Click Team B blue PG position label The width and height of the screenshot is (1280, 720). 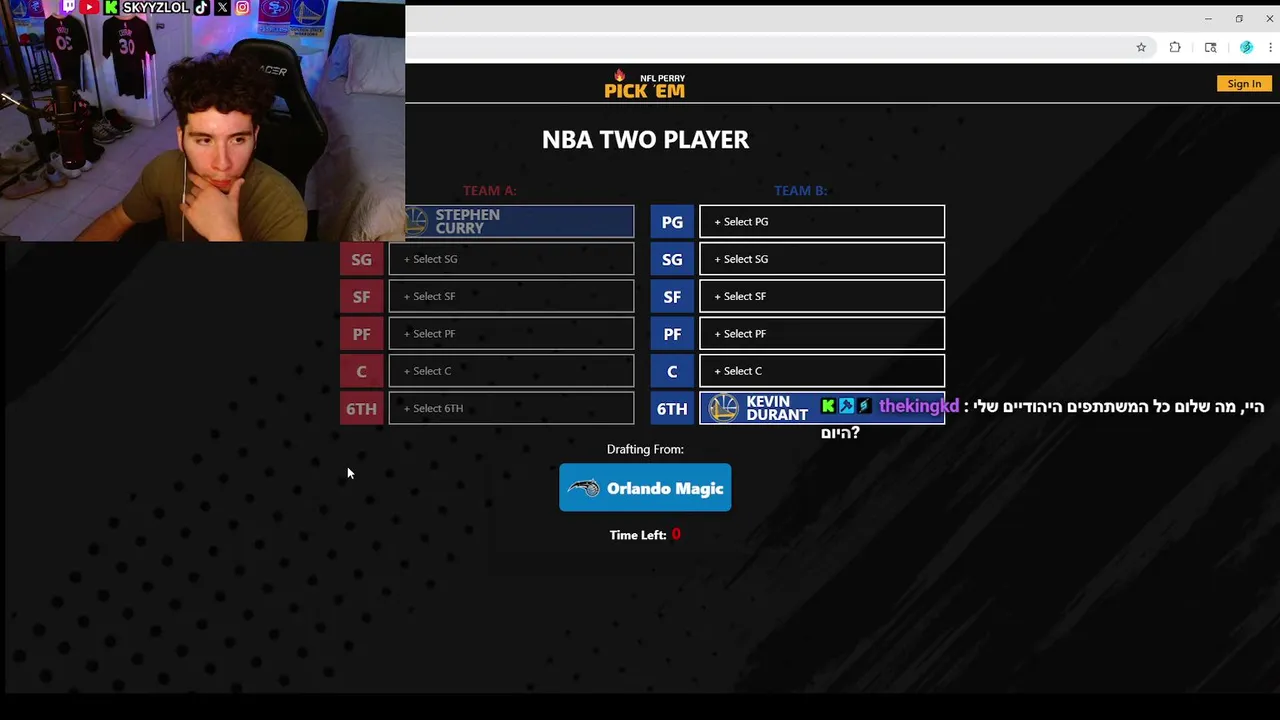click(672, 222)
